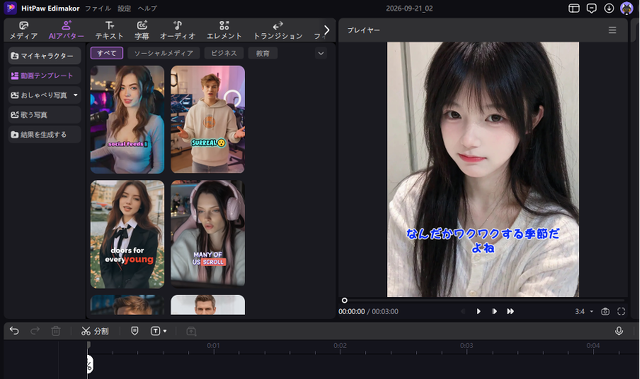Select the ソーシャルメディア filter chip
Screen dimensions: 640x379
[x=164, y=53]
